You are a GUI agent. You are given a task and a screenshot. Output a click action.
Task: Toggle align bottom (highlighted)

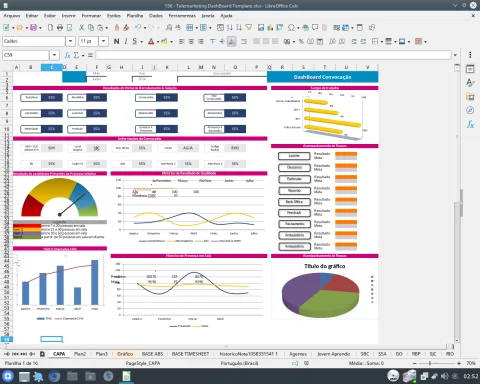pyautogui.click(x=232, y=41)
